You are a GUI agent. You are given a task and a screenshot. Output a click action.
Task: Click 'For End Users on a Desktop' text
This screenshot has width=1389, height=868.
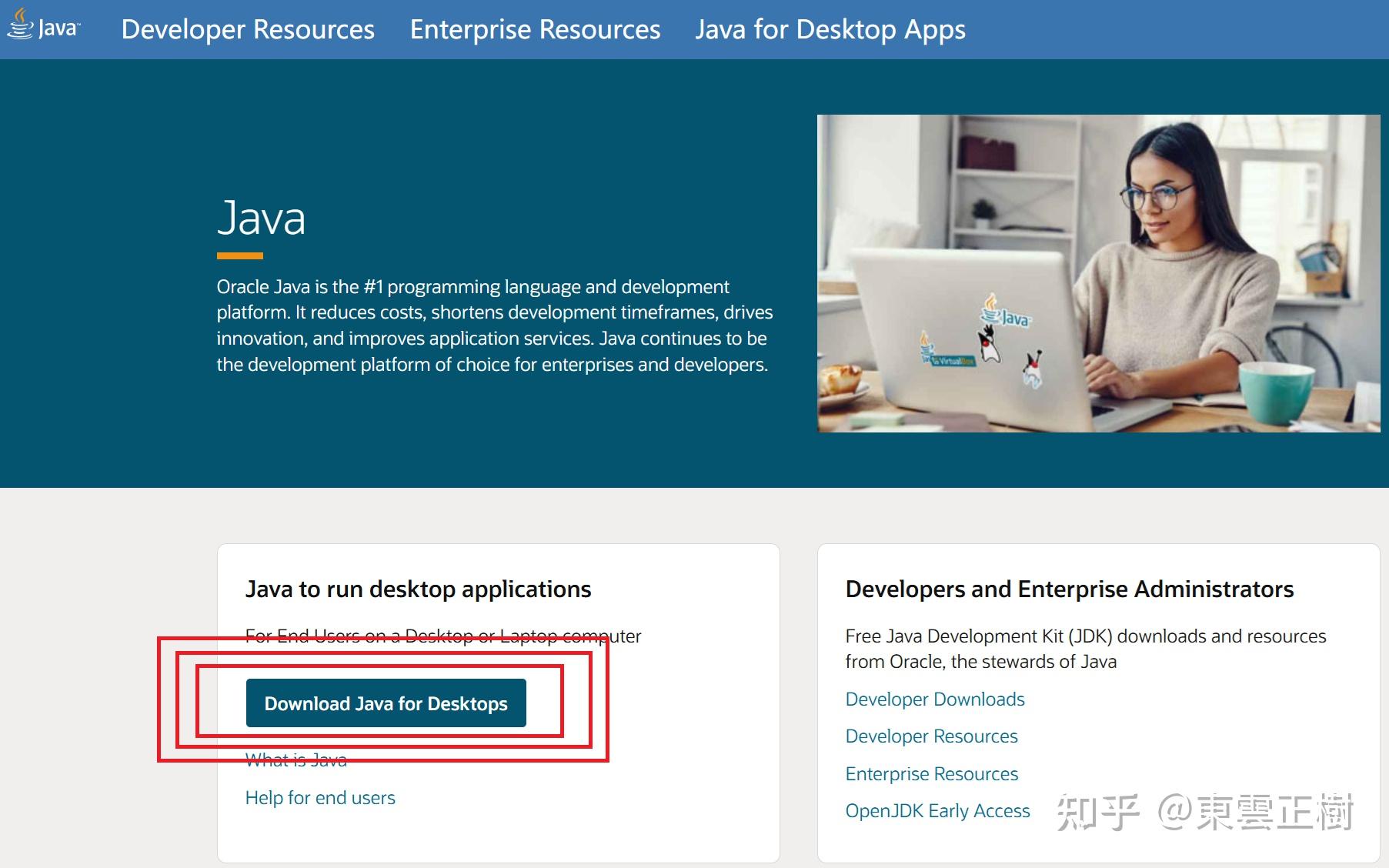point(443,636)
